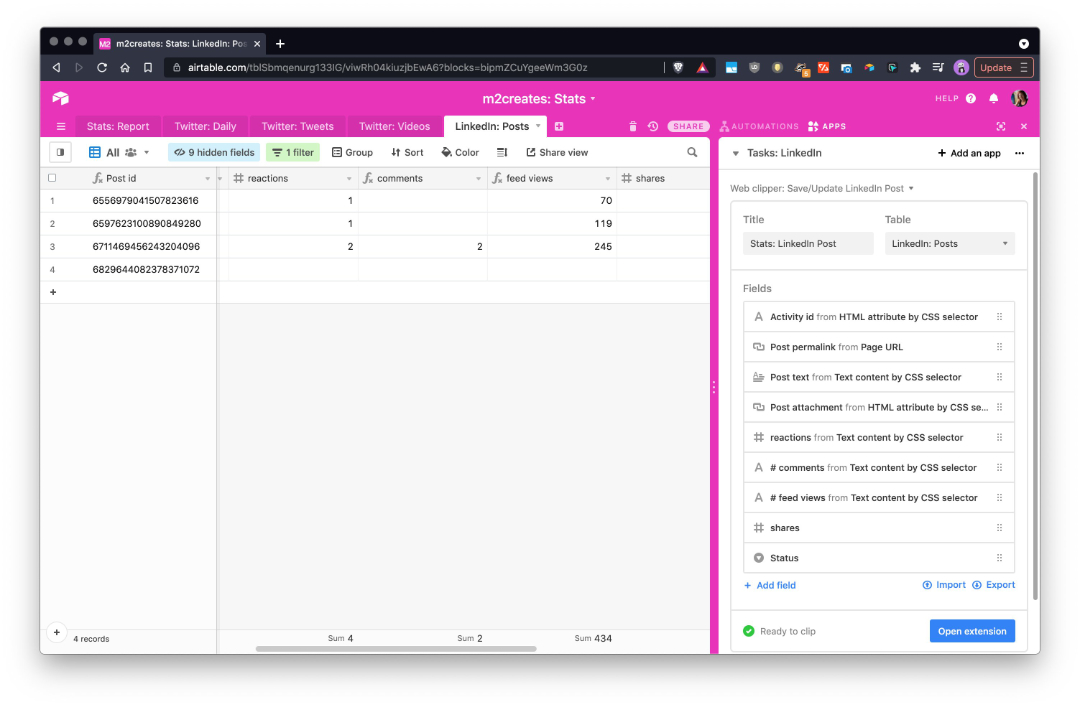This screenshot has height=707, width=1080.
Task: Select all records with the header checkbox
Action: (x=53, y=177)
